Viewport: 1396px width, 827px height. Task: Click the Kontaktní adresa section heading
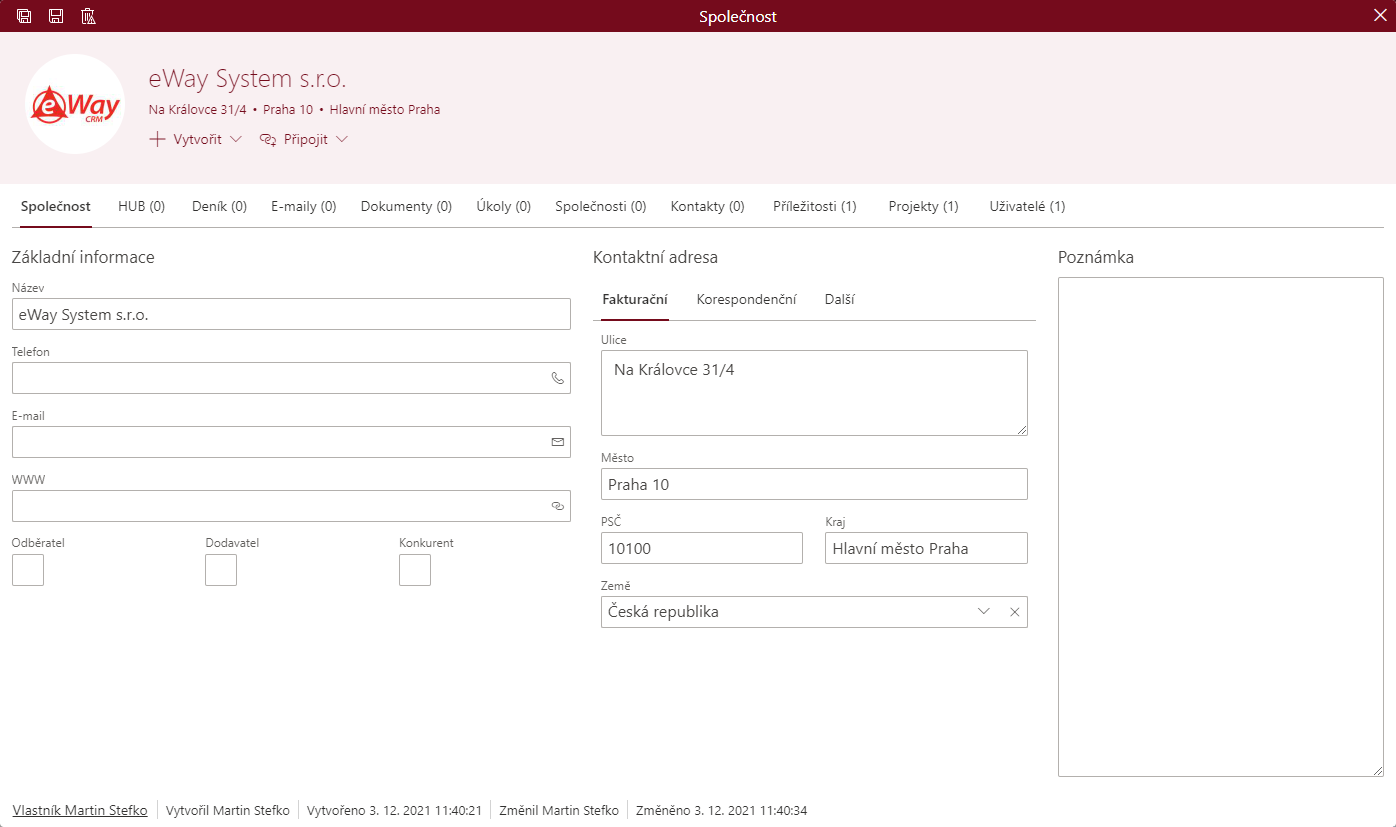655,257
